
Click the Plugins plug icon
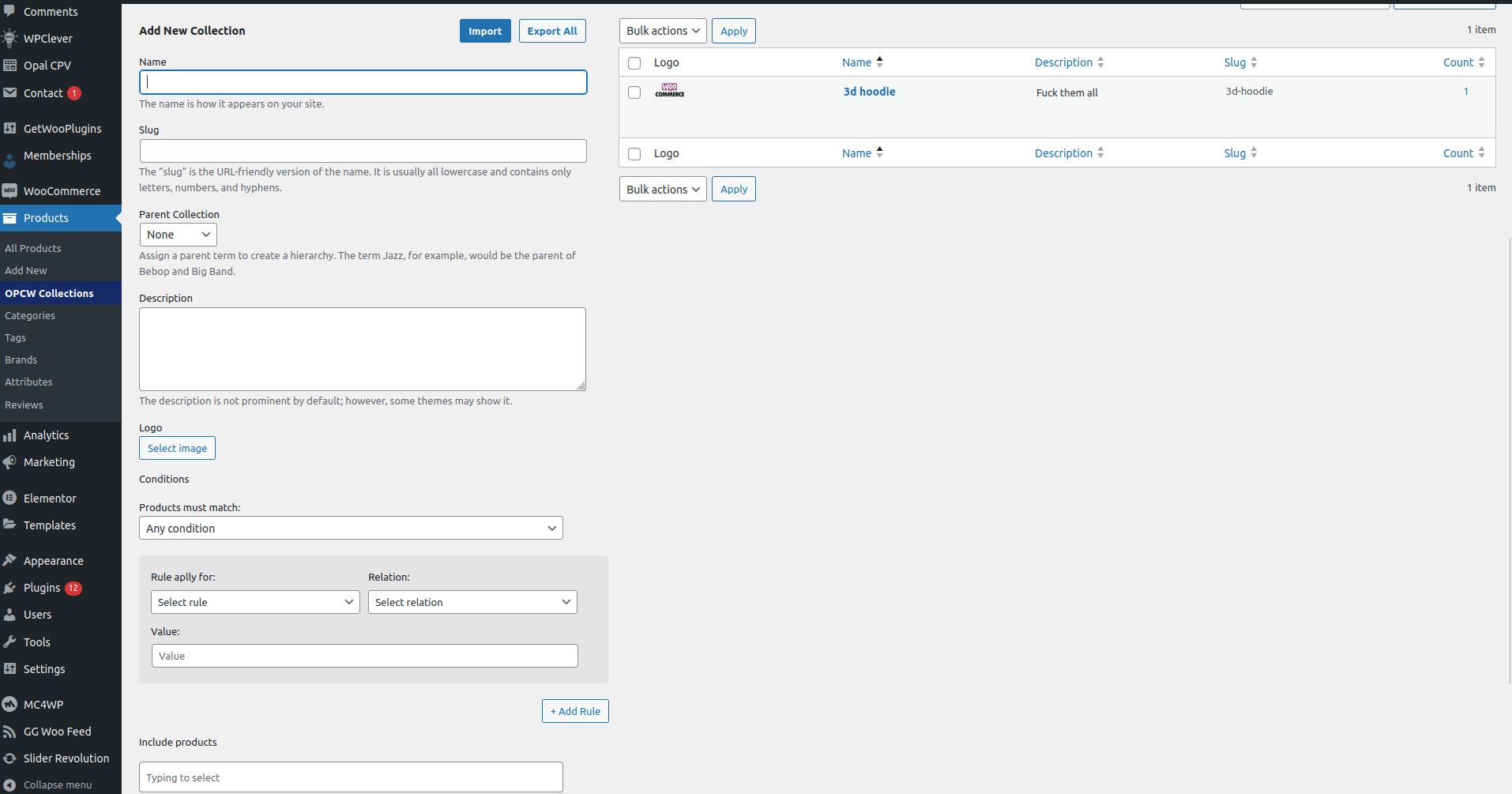[x=9, y=588]
